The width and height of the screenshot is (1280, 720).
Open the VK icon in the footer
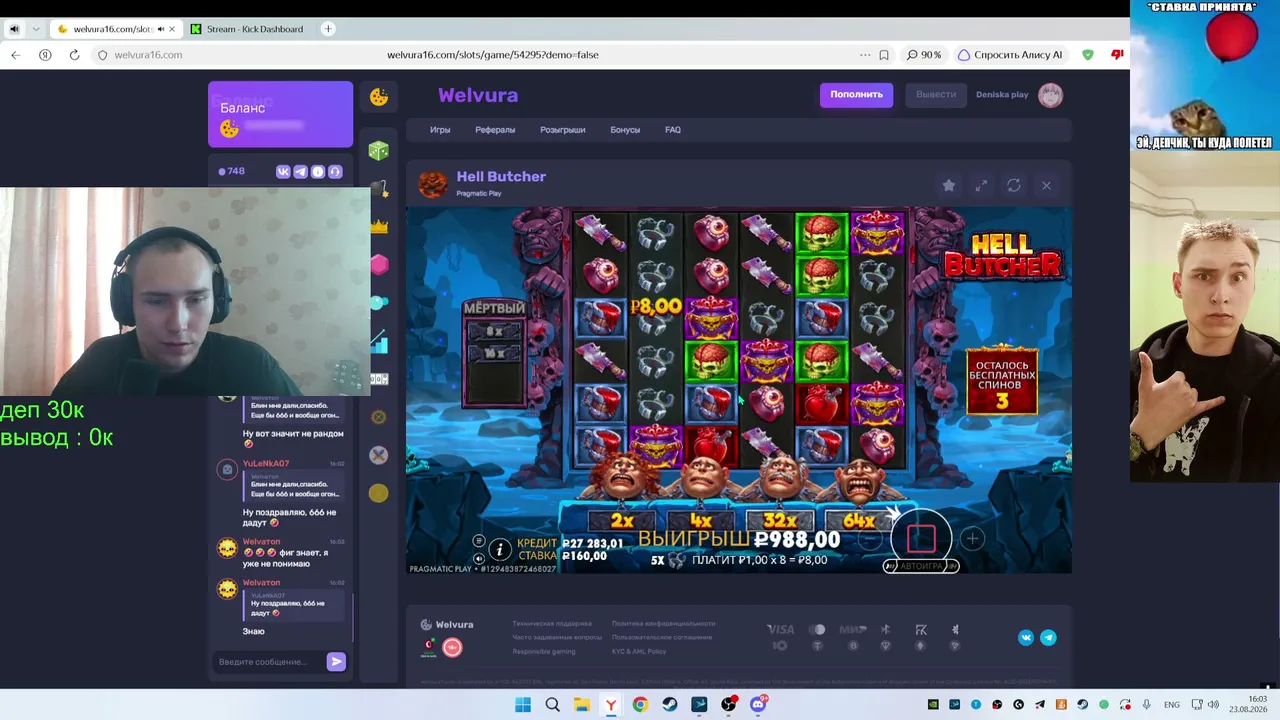(1026, 637)
